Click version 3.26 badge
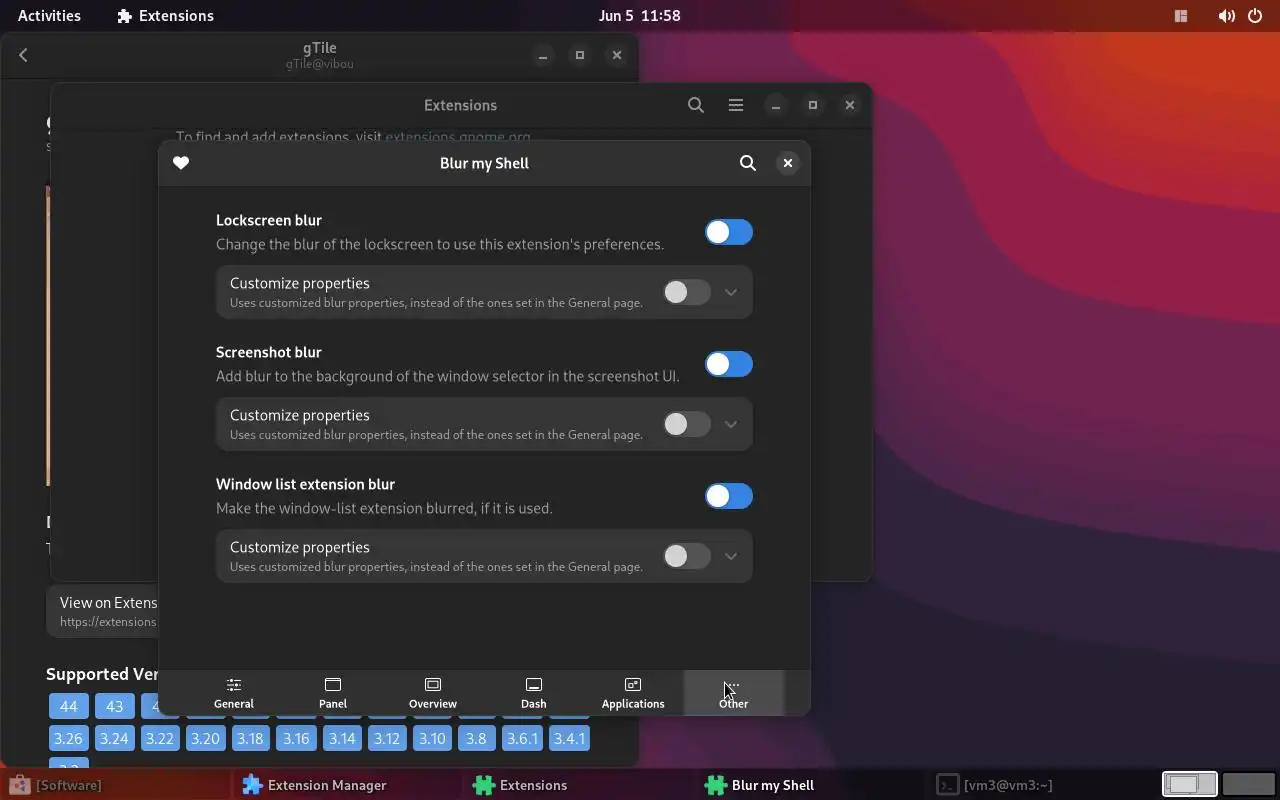The width and height of the screenshot is (1280, 800). (68, 739)
